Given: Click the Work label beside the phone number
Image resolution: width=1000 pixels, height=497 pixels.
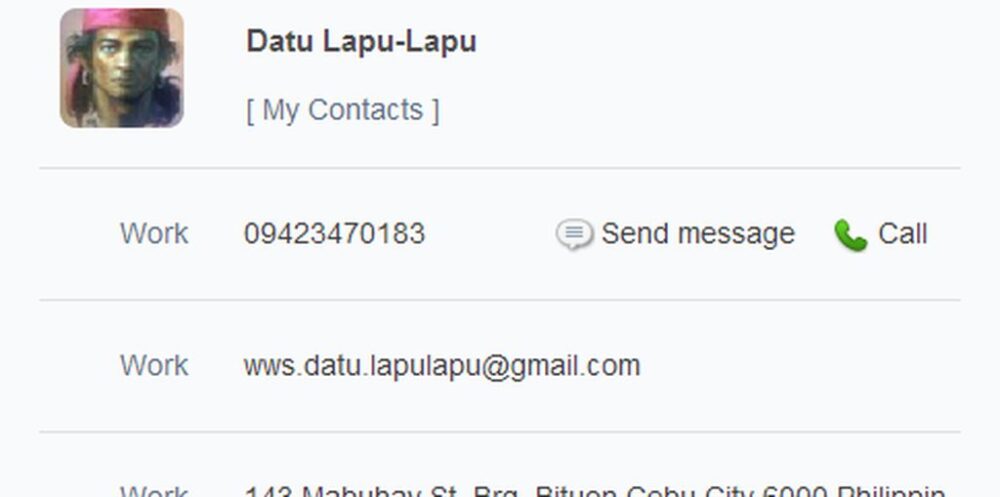Looking at the screenshot, I should (154, 234).
